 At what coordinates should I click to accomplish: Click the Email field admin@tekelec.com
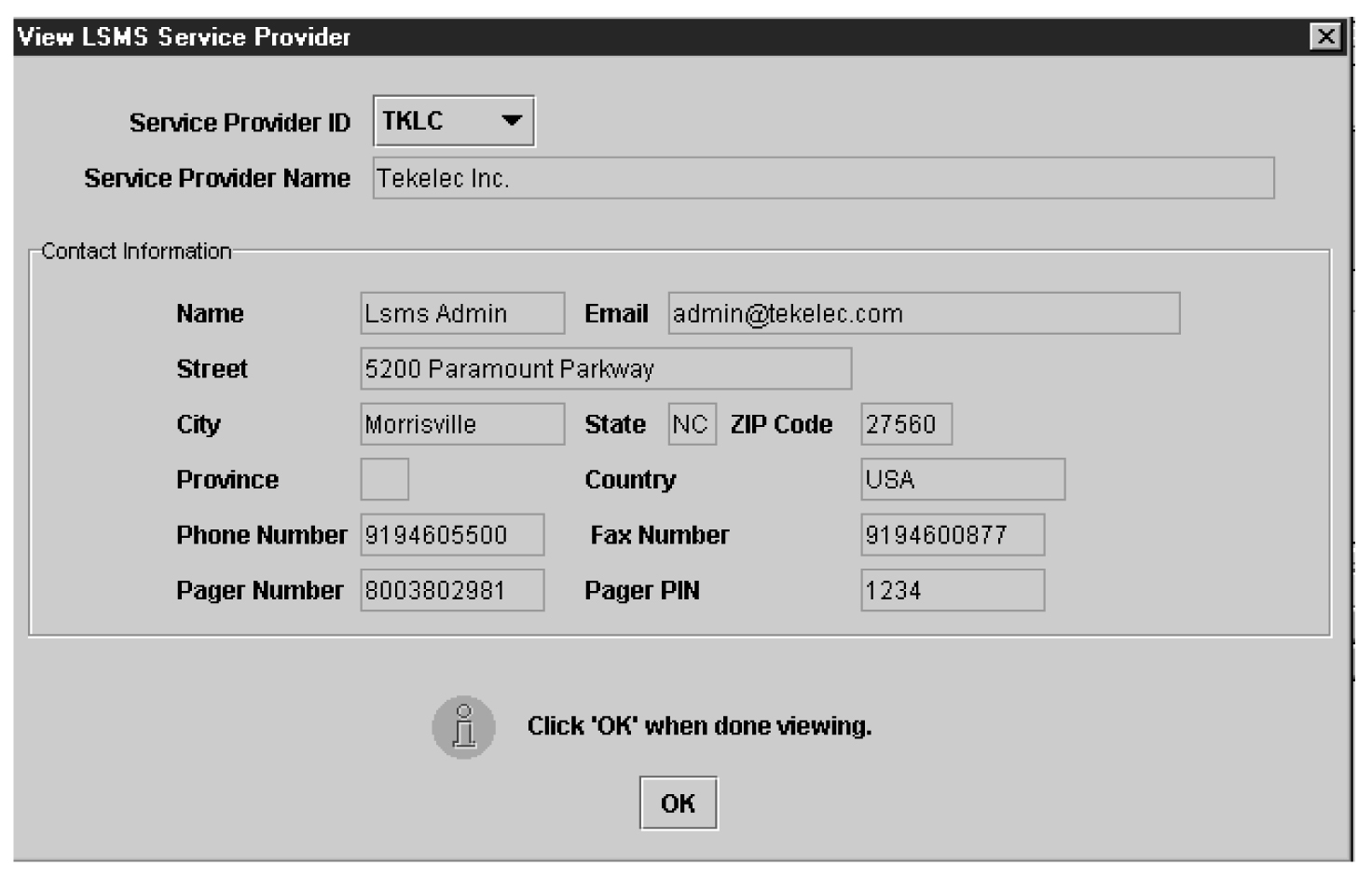click(x=924, y=313)
